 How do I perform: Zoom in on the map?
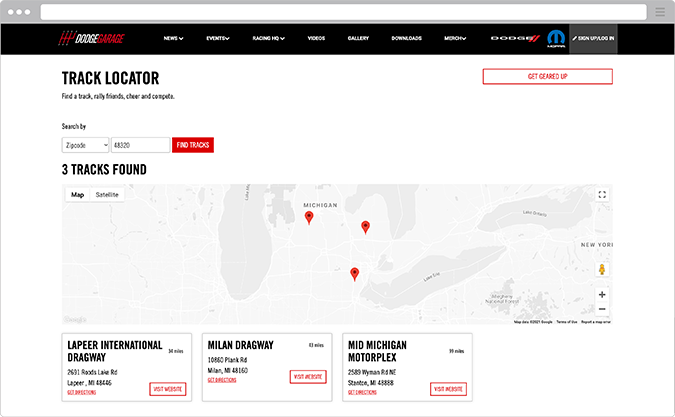602,295
